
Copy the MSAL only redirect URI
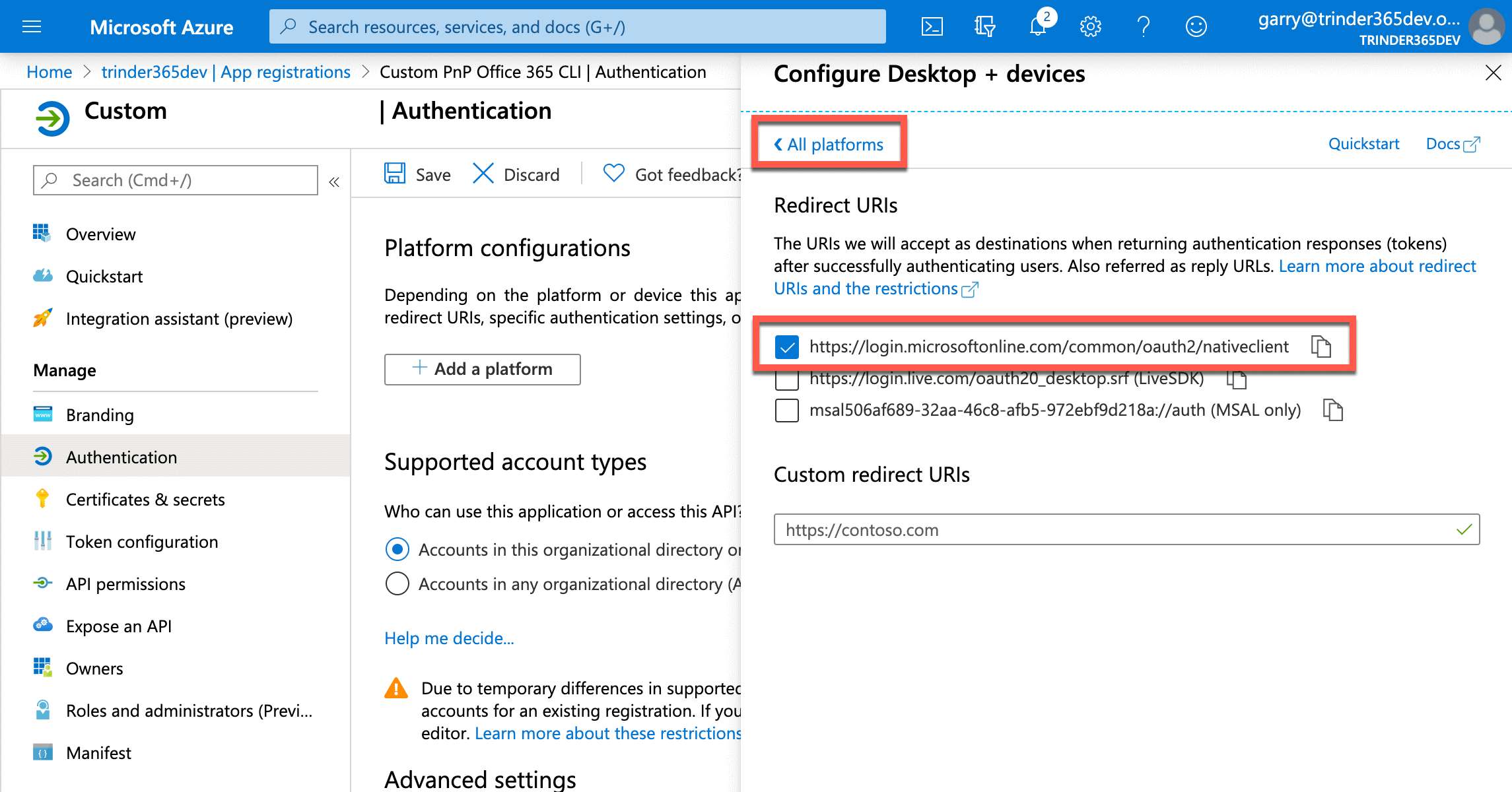pyautogui.click(x=1333, y=410)
